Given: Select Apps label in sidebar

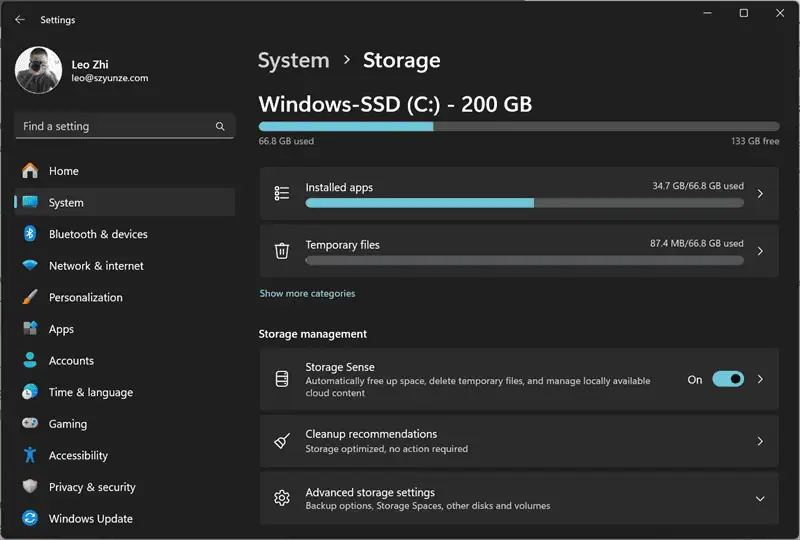Looking at the screenshot, I should (x=61, y=329).
